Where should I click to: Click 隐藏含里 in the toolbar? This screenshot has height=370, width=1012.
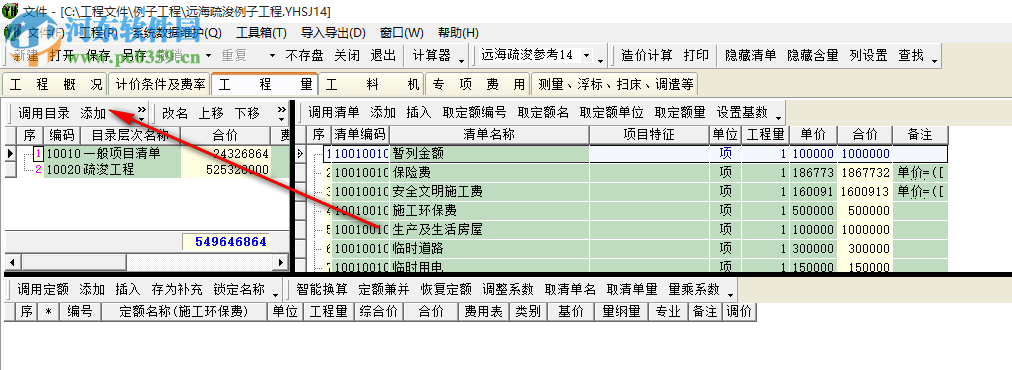pos(813,56)
